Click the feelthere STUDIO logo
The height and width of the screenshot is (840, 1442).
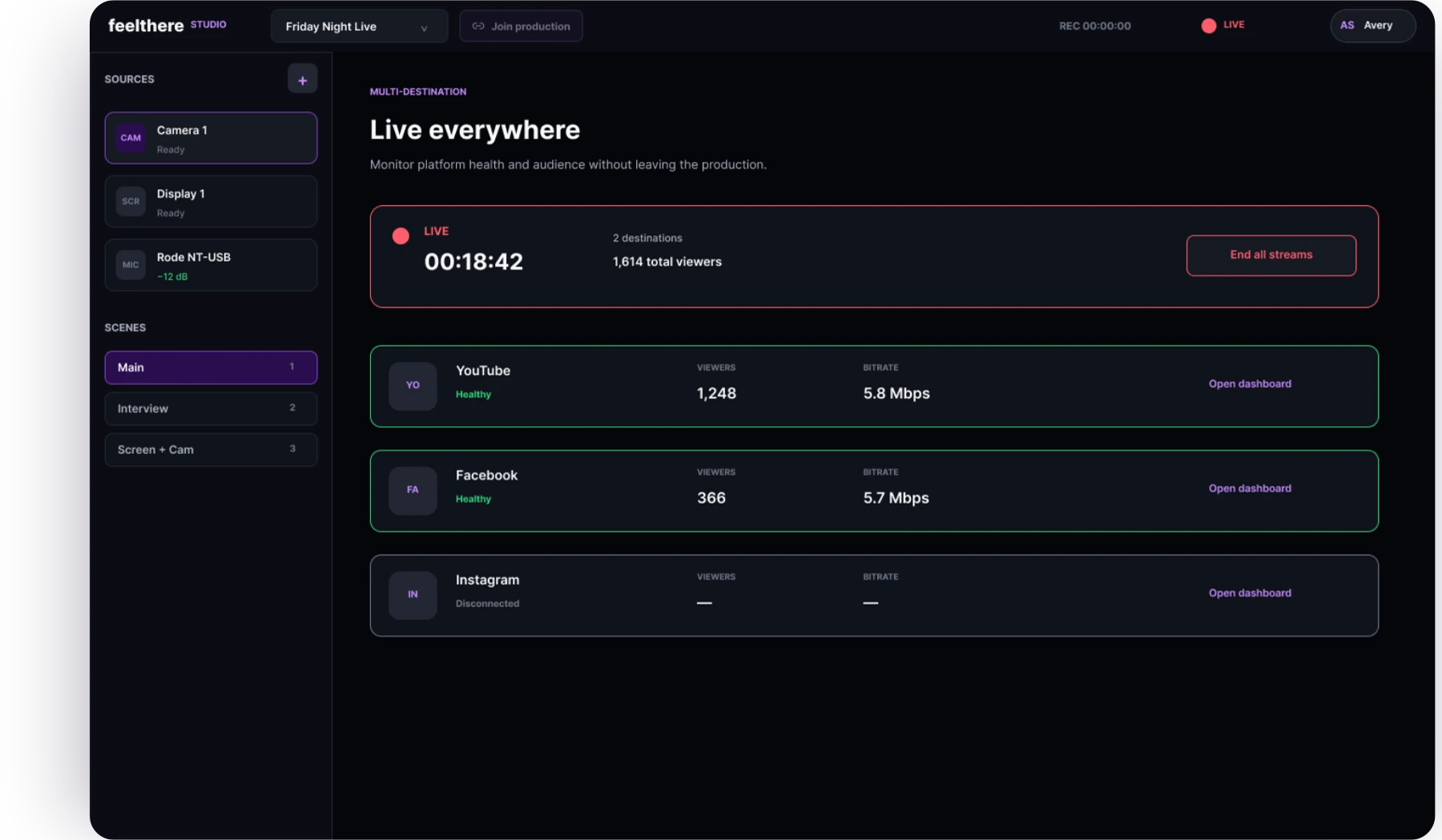pos(167,26)
